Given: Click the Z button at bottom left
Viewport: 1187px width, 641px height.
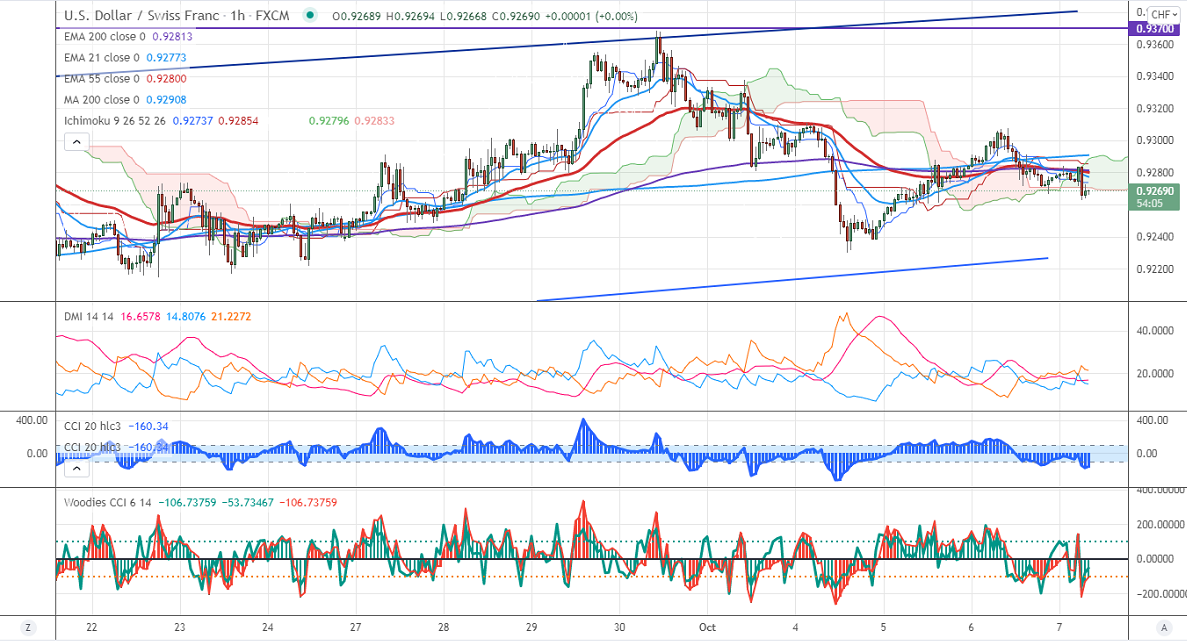Looking at the screenshot, I should 28,627.
